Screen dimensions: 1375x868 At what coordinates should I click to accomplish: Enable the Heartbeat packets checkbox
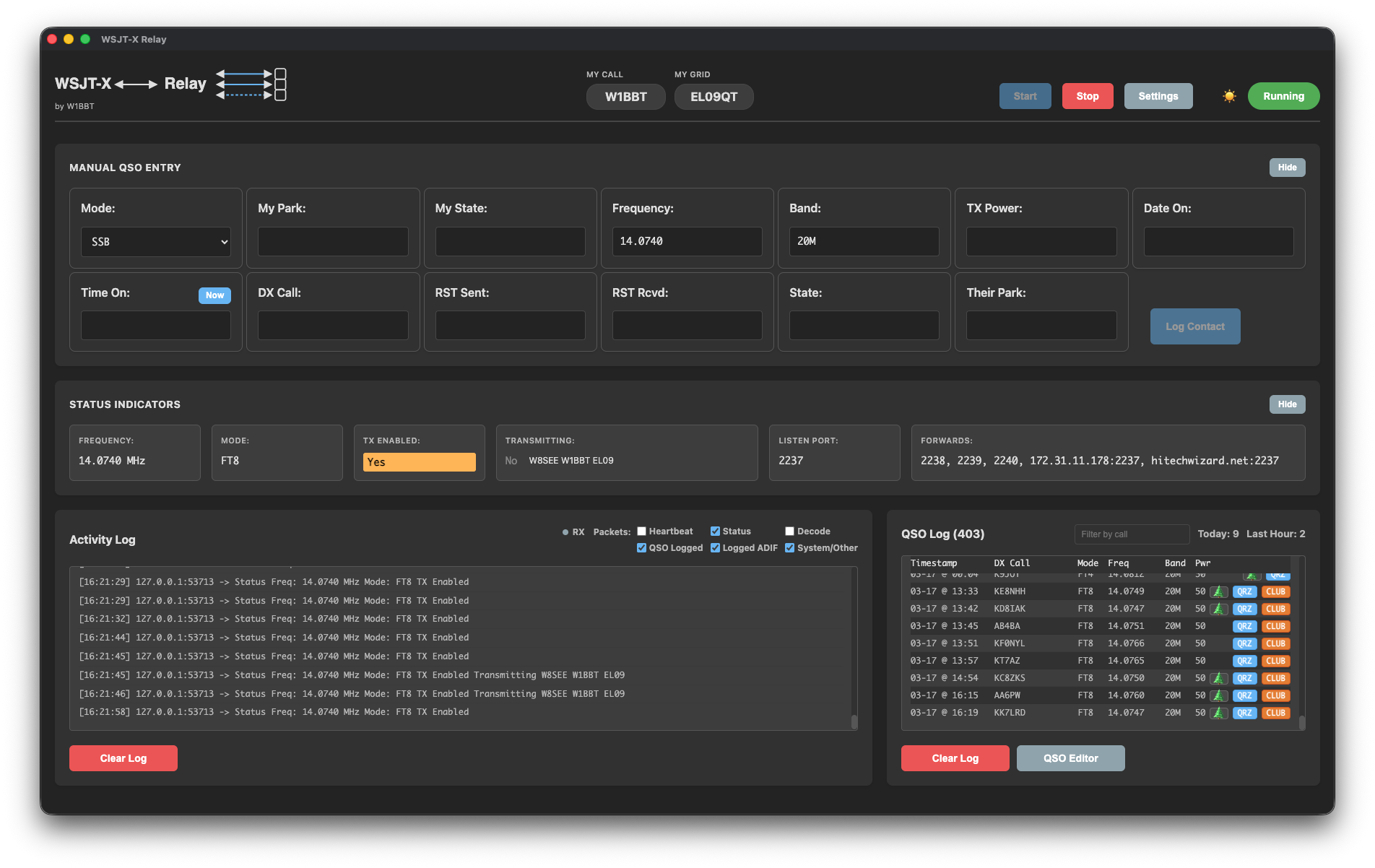coord(641,531)
